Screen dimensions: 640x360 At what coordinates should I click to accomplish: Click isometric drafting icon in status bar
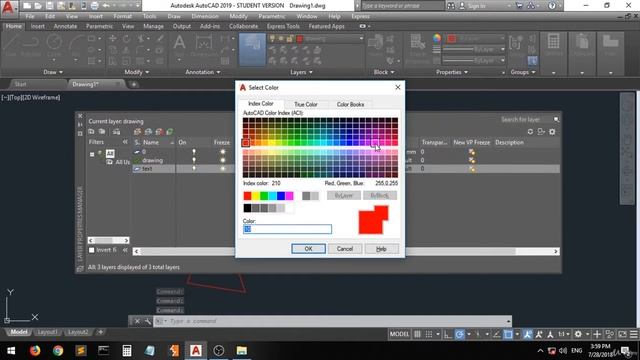(x=478, y=334)
